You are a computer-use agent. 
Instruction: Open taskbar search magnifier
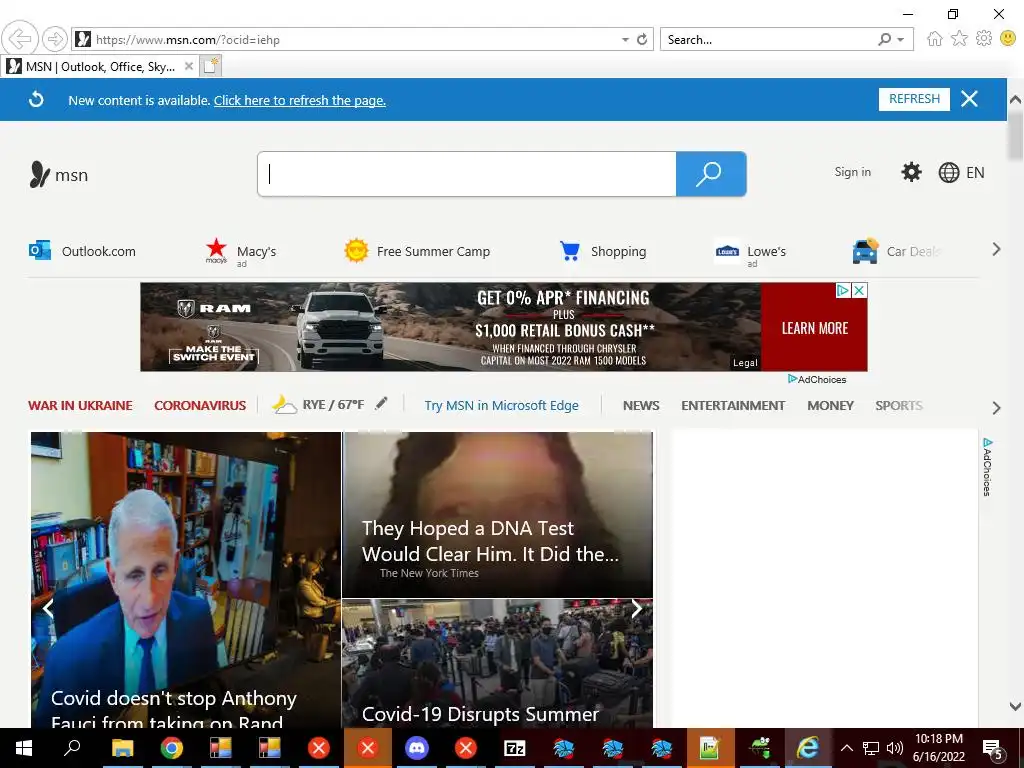(x=72, y=748)
